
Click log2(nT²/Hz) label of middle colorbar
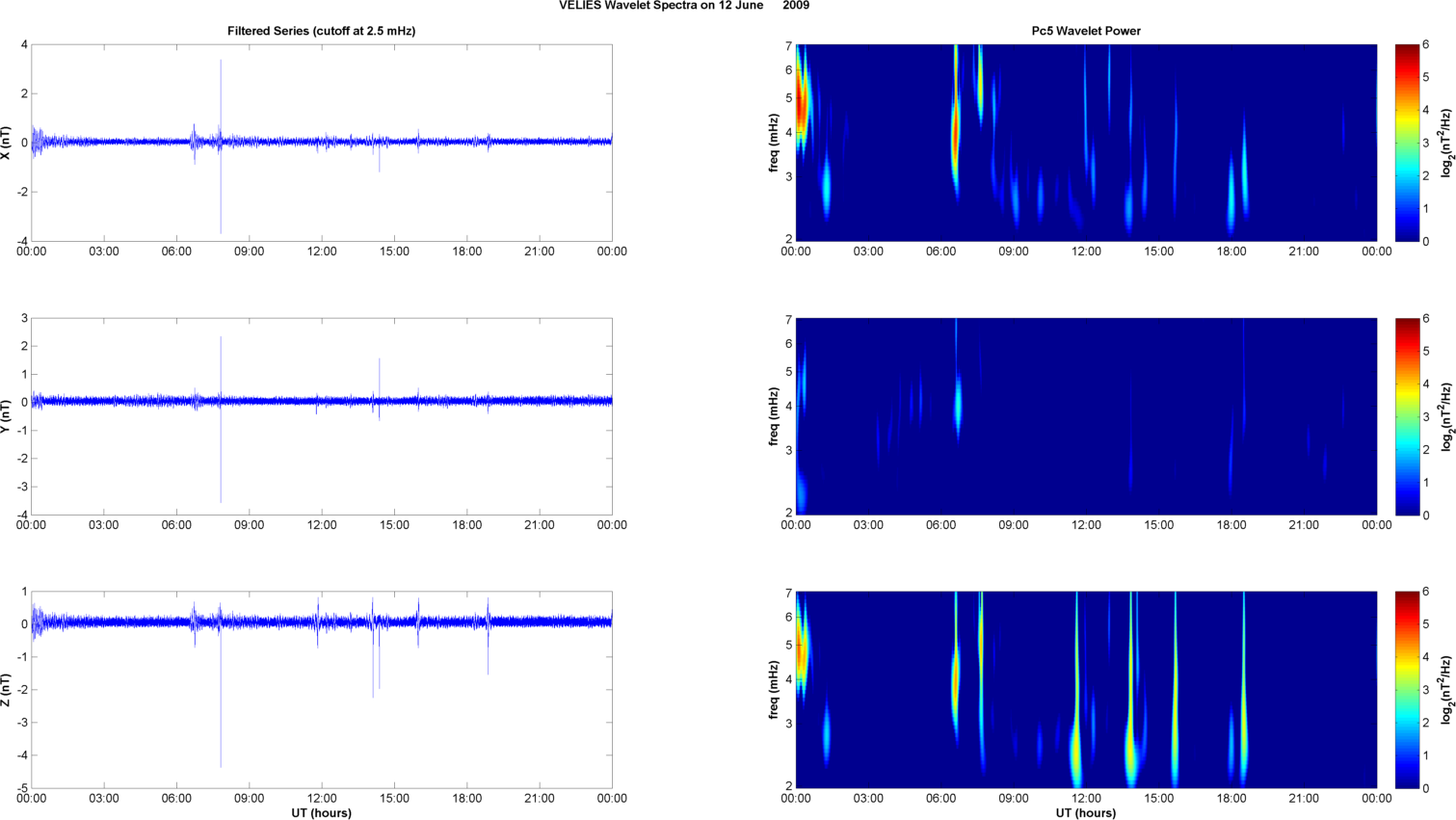(1446, 416)
